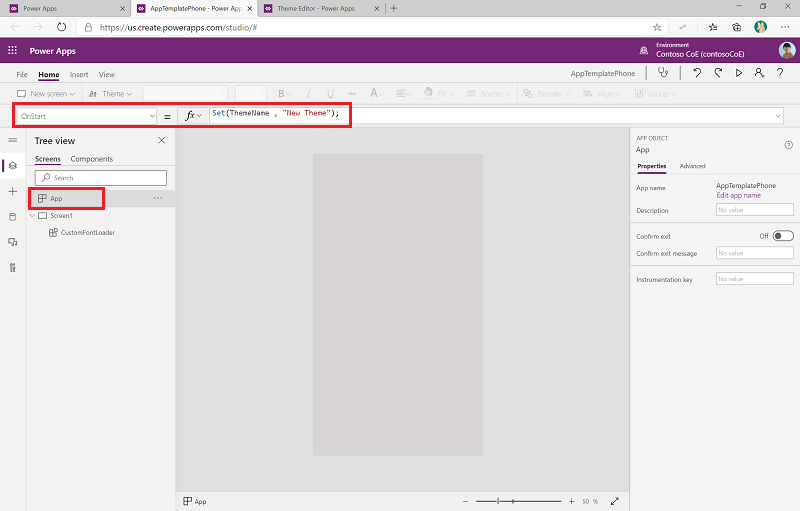
Task: Click the AppTemplatePhone app title
Action: tap(603, 73)
